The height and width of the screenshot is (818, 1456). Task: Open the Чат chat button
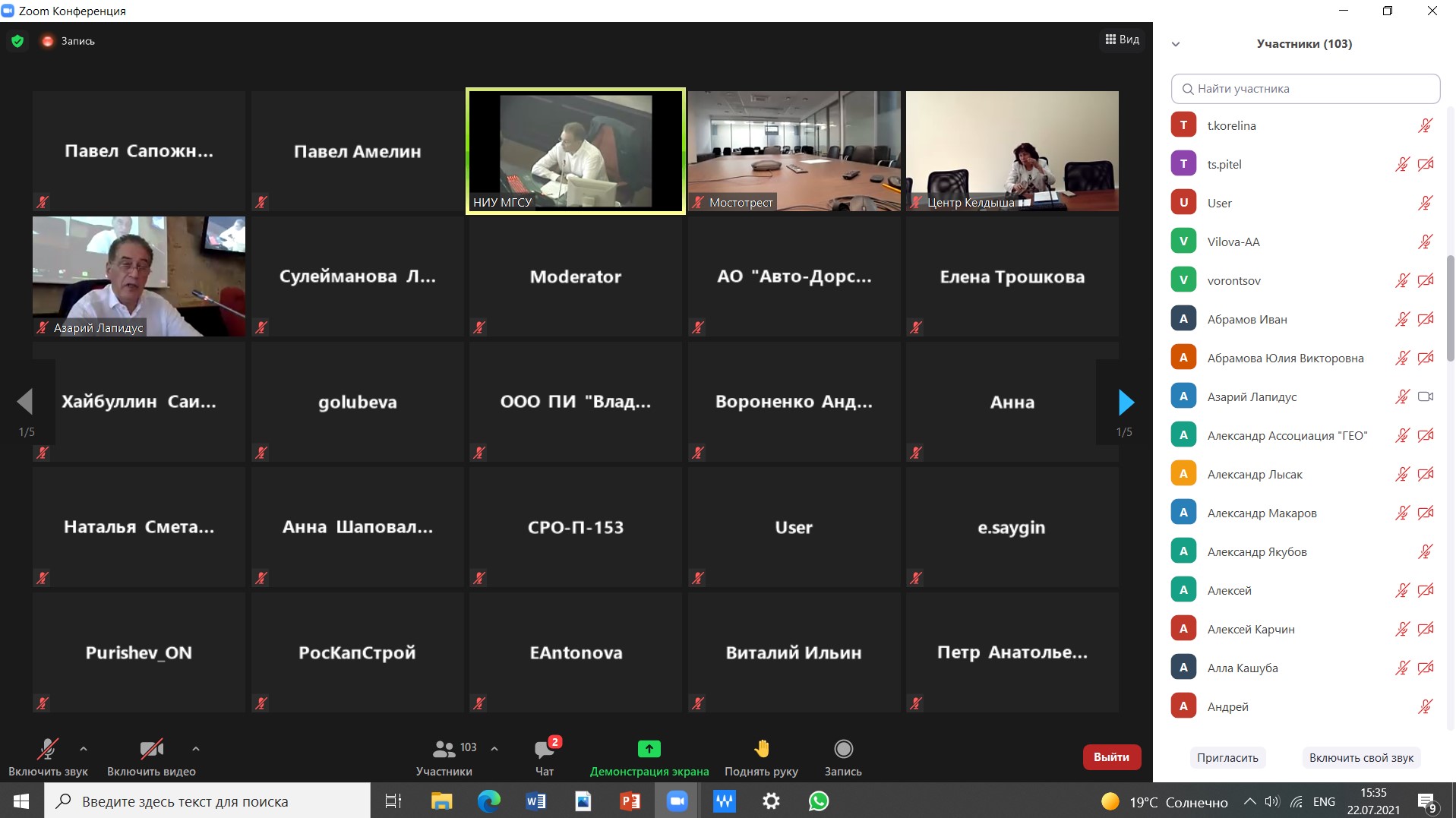click(545, 757)
